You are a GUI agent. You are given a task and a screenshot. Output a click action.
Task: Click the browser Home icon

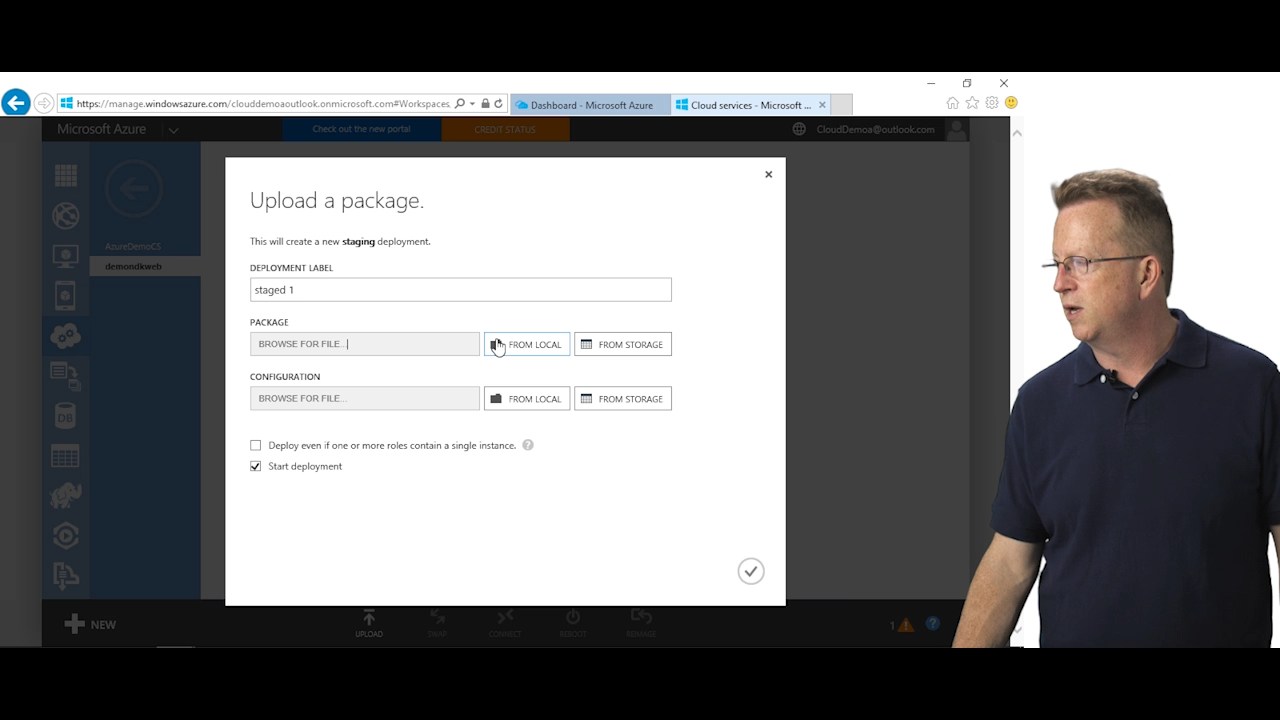click(952, 103)
